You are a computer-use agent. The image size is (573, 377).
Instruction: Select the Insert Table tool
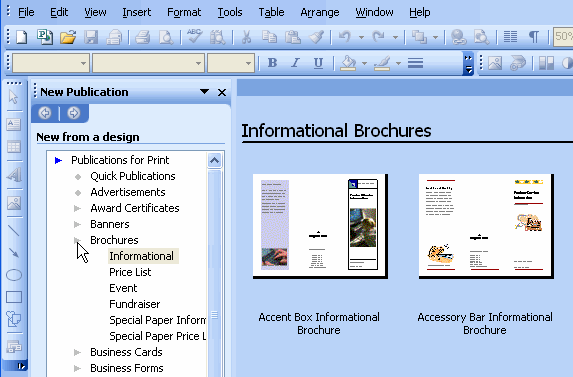coord(14,147)
